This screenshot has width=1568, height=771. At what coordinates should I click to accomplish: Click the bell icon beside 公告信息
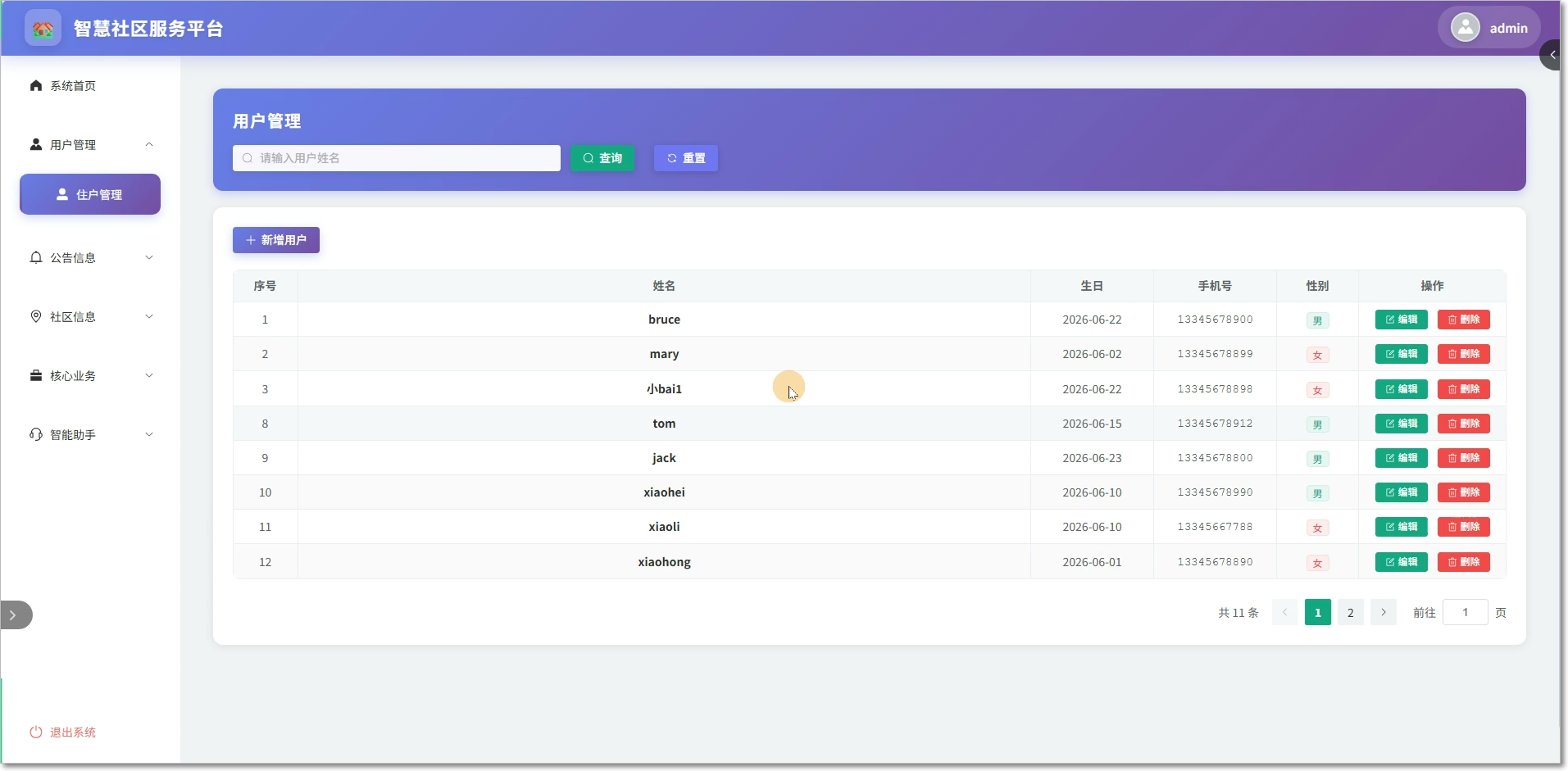point(36,257)
